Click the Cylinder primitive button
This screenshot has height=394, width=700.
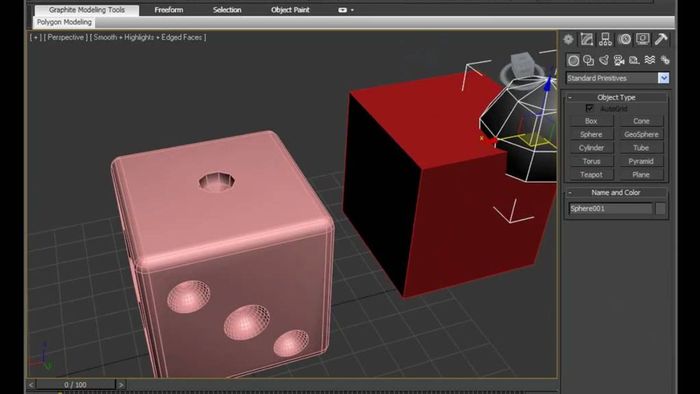(591, 148)
